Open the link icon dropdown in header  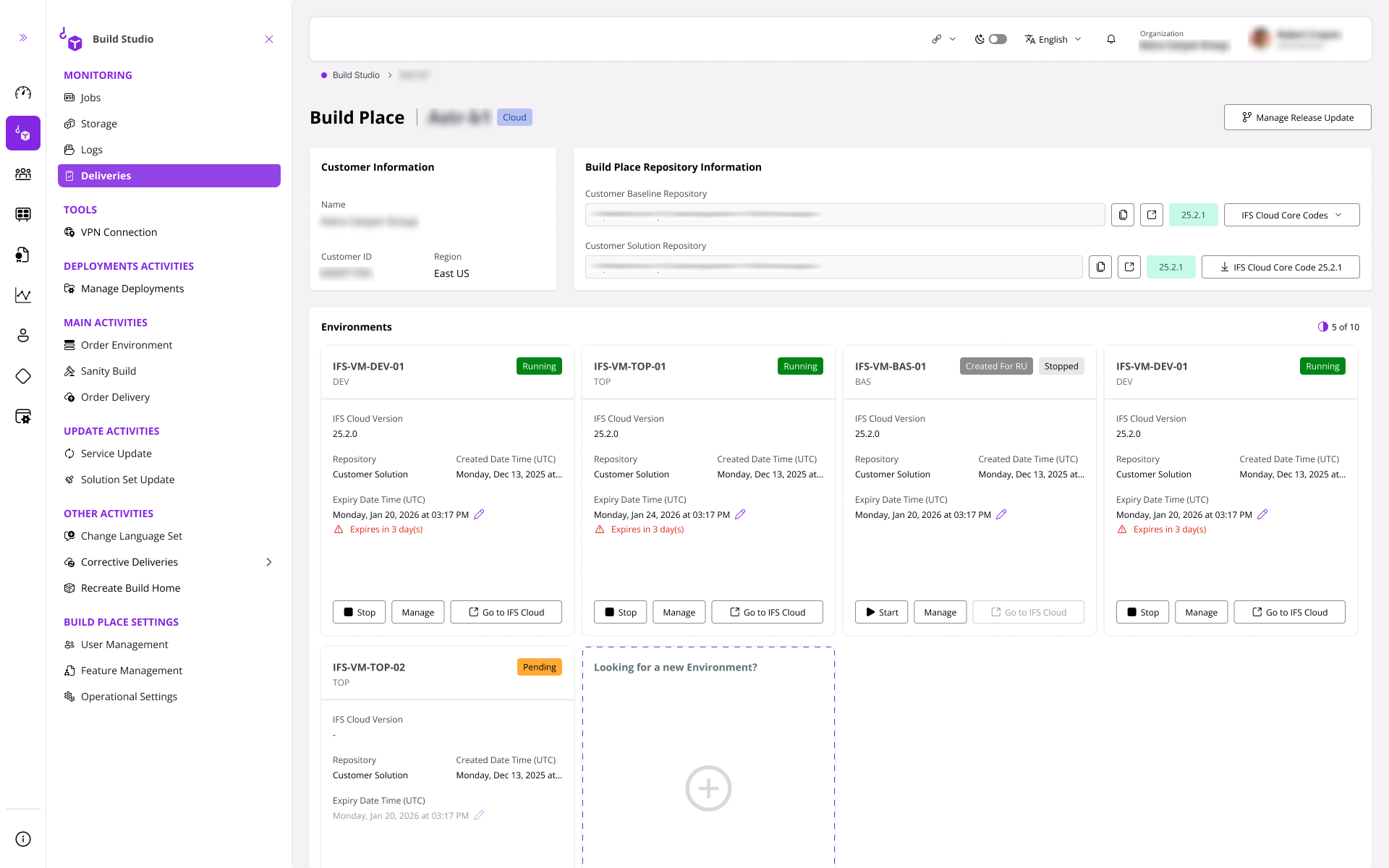(x=943, y=39)
